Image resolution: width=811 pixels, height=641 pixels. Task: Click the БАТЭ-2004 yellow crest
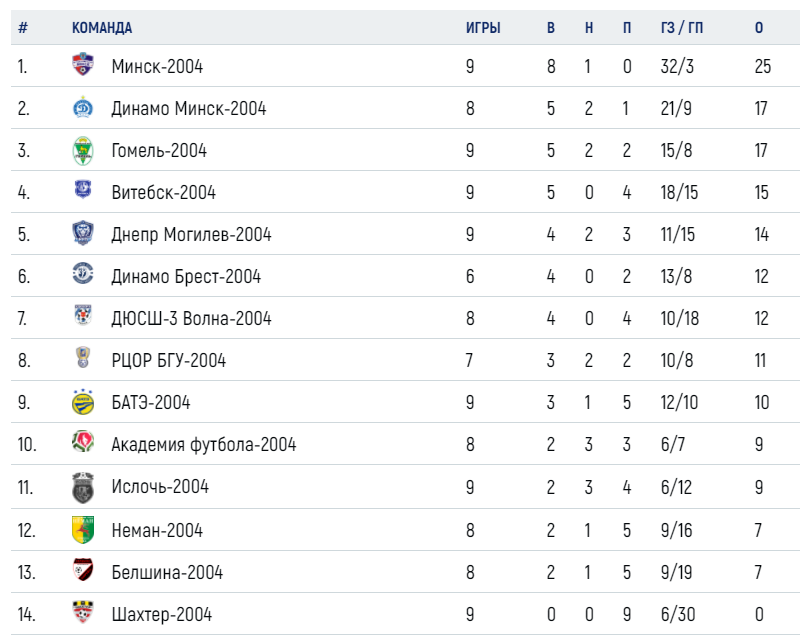pyautogui.click(x=83, y=402)
